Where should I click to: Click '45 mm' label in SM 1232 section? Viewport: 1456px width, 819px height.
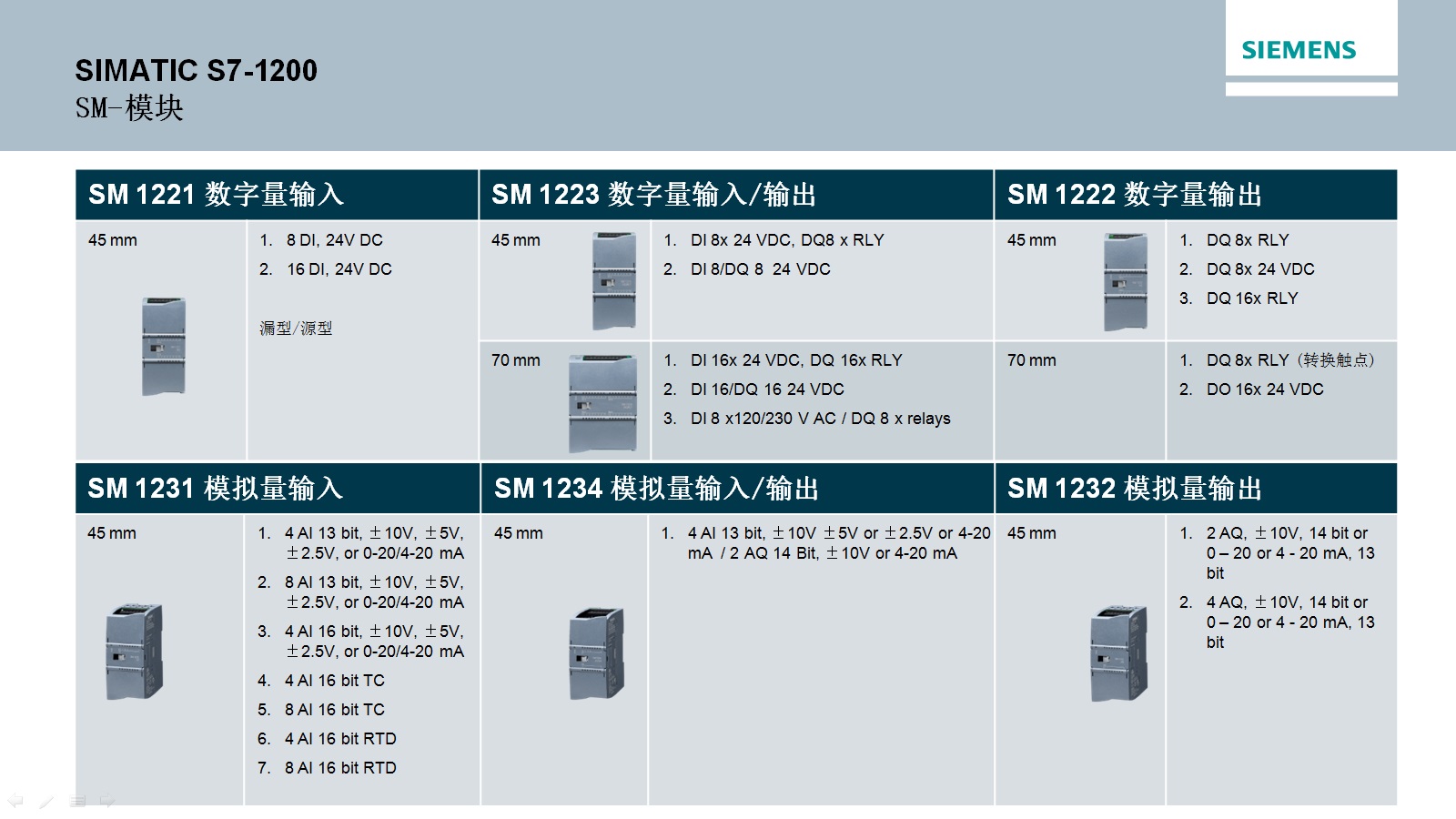1032,533
